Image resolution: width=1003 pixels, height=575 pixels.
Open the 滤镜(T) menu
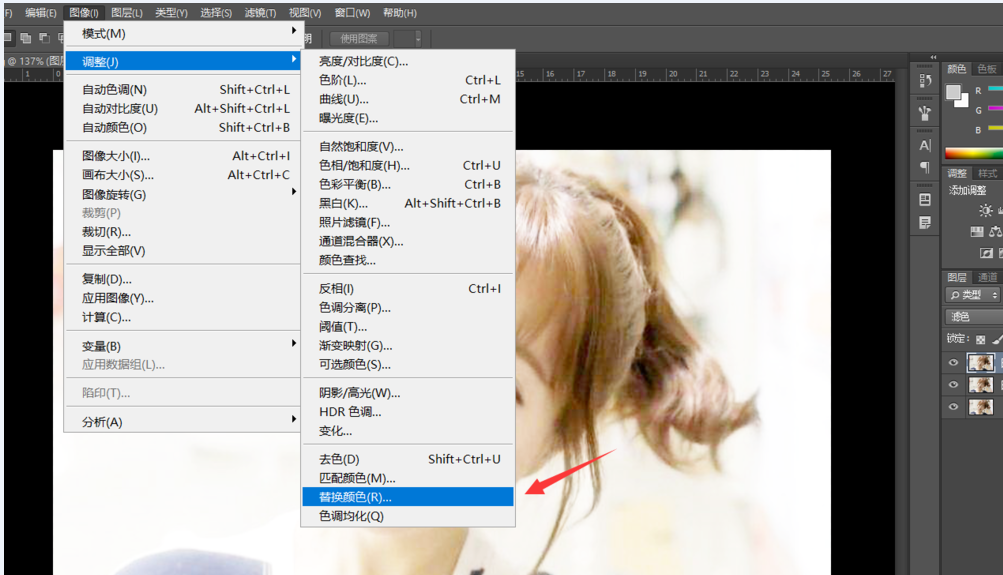click(260, 13)
